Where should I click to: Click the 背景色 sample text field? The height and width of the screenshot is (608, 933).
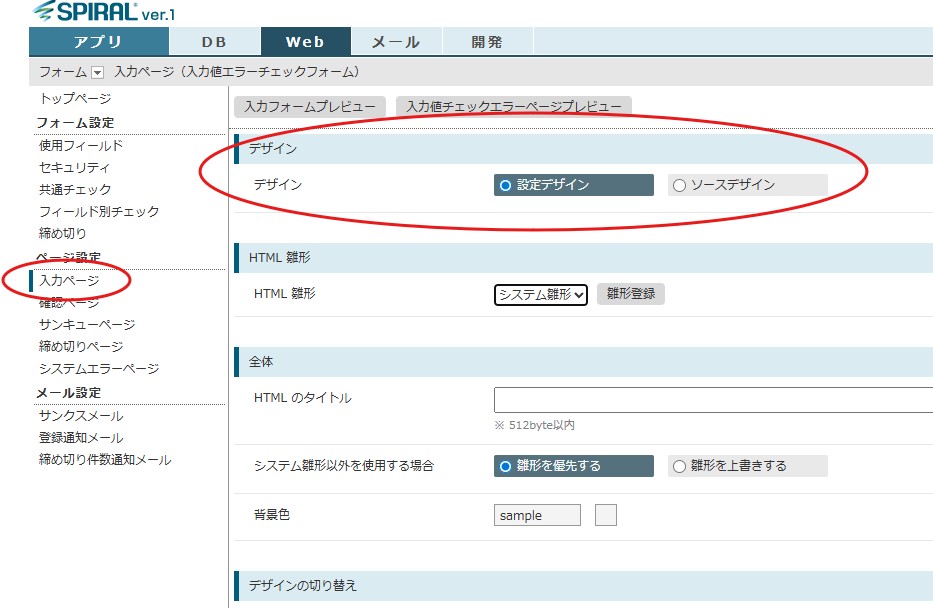(x=537, y=515)
